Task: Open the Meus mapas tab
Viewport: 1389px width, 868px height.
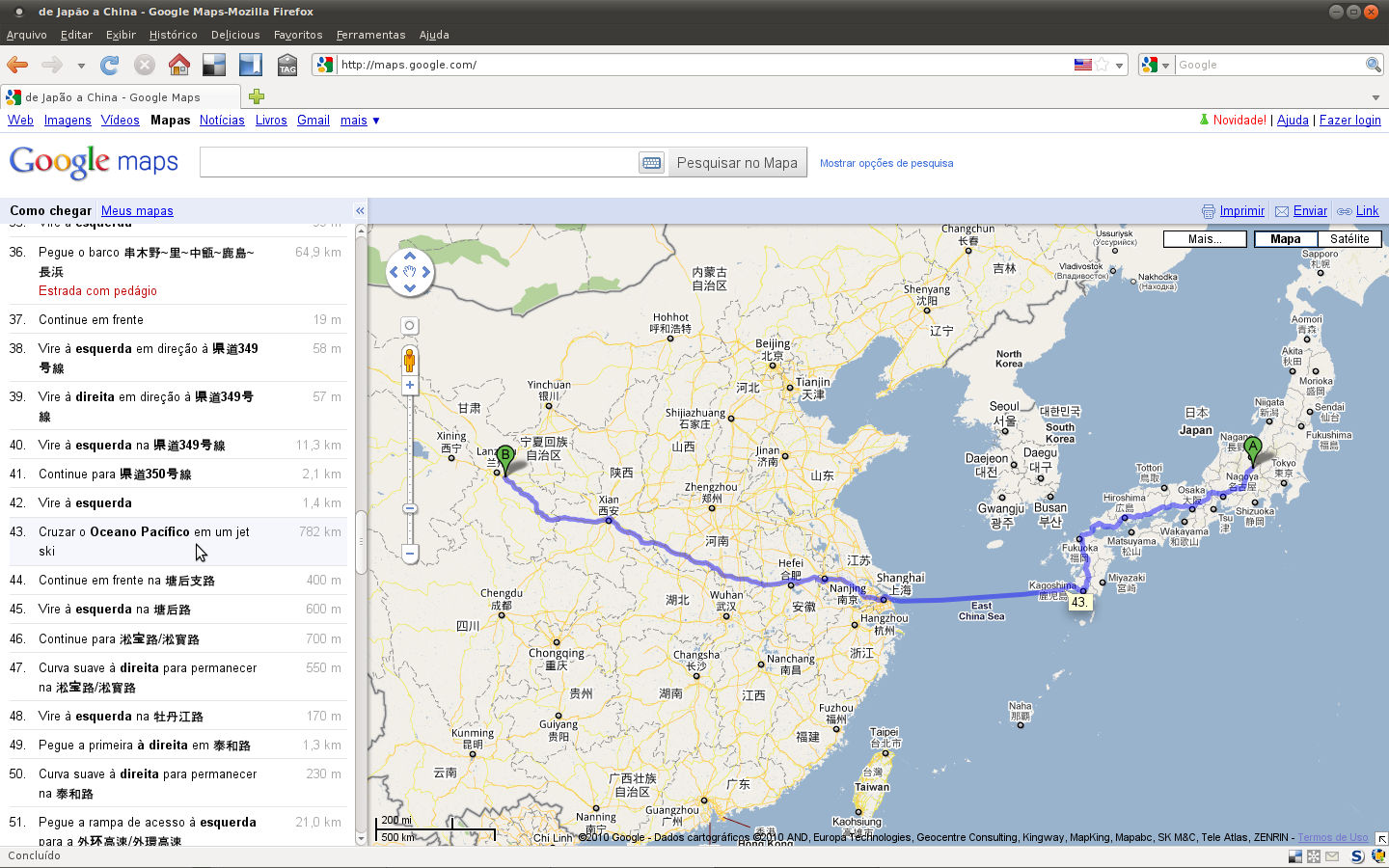Action: click(x=137, y=211)
